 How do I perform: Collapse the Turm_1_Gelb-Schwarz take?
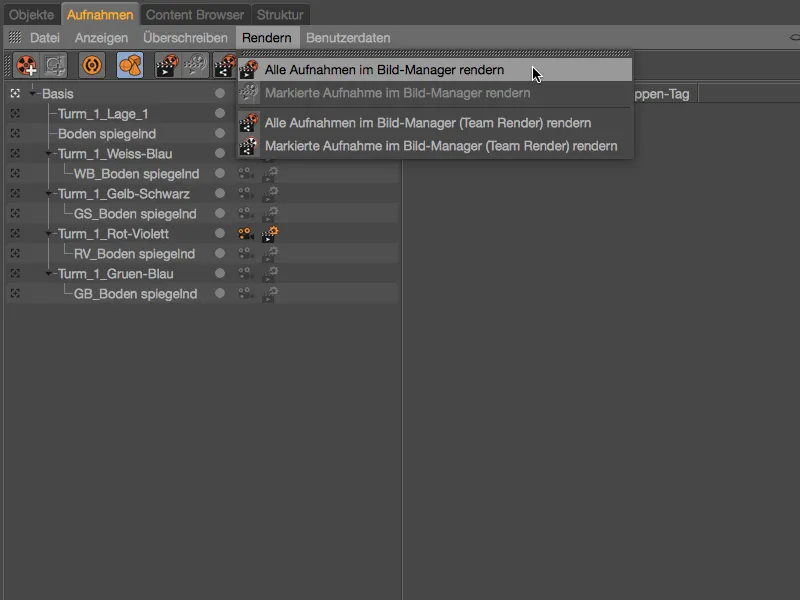(x=48, y=193)
